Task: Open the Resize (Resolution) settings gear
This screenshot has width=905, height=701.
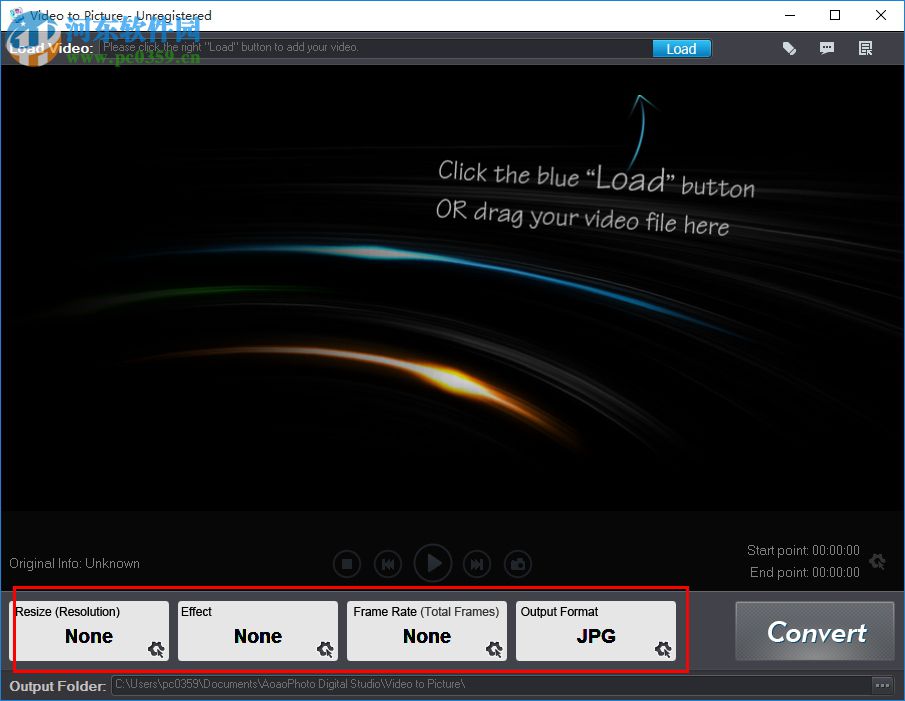Action: [156, 649]
